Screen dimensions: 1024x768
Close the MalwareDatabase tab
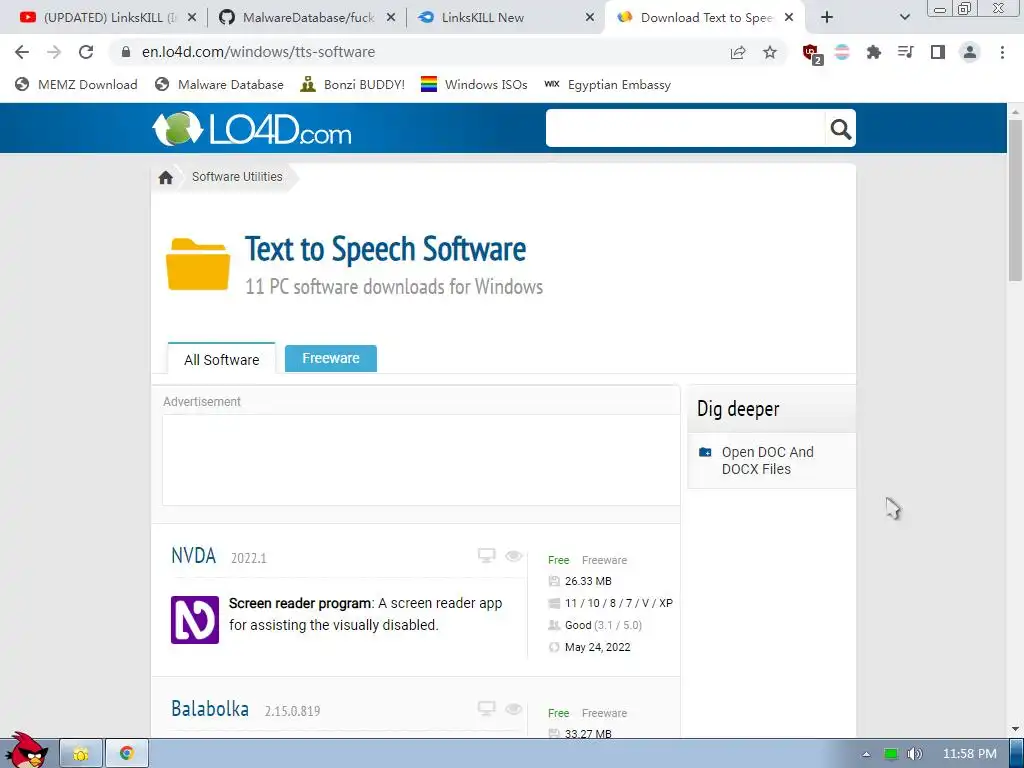coord(391,18)
